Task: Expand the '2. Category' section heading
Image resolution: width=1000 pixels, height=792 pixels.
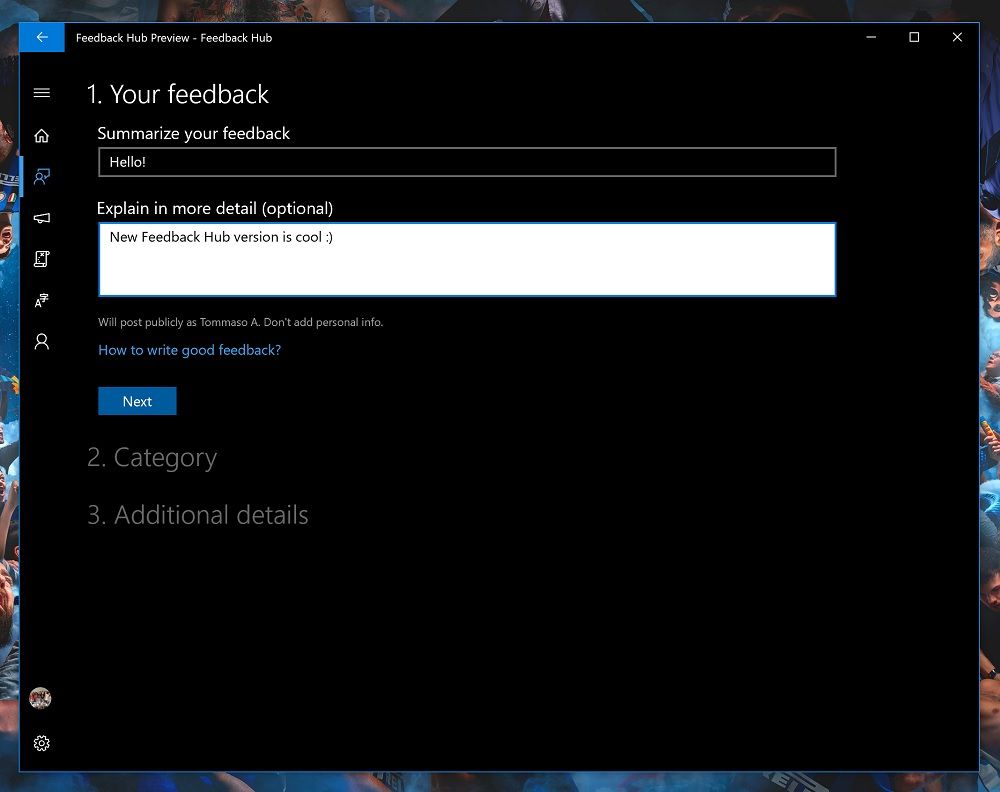Action: coord(152,458)
